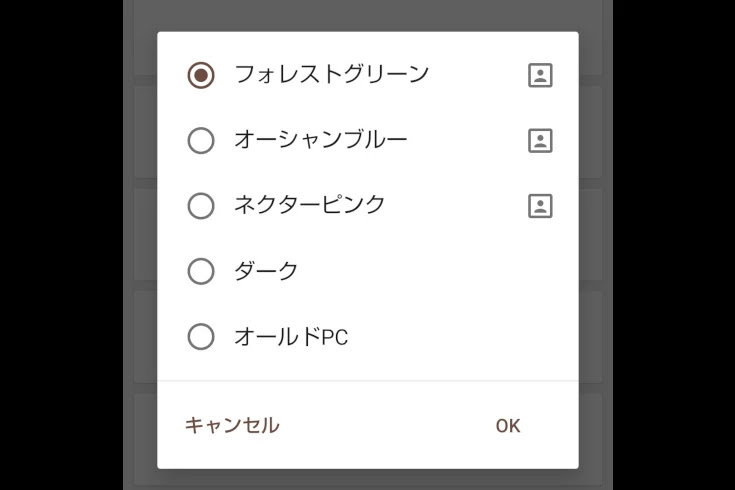The height and width of the screenshot is (490, 735).
Task: Click the dimmed card below the dialog
Action: [368, 479]
